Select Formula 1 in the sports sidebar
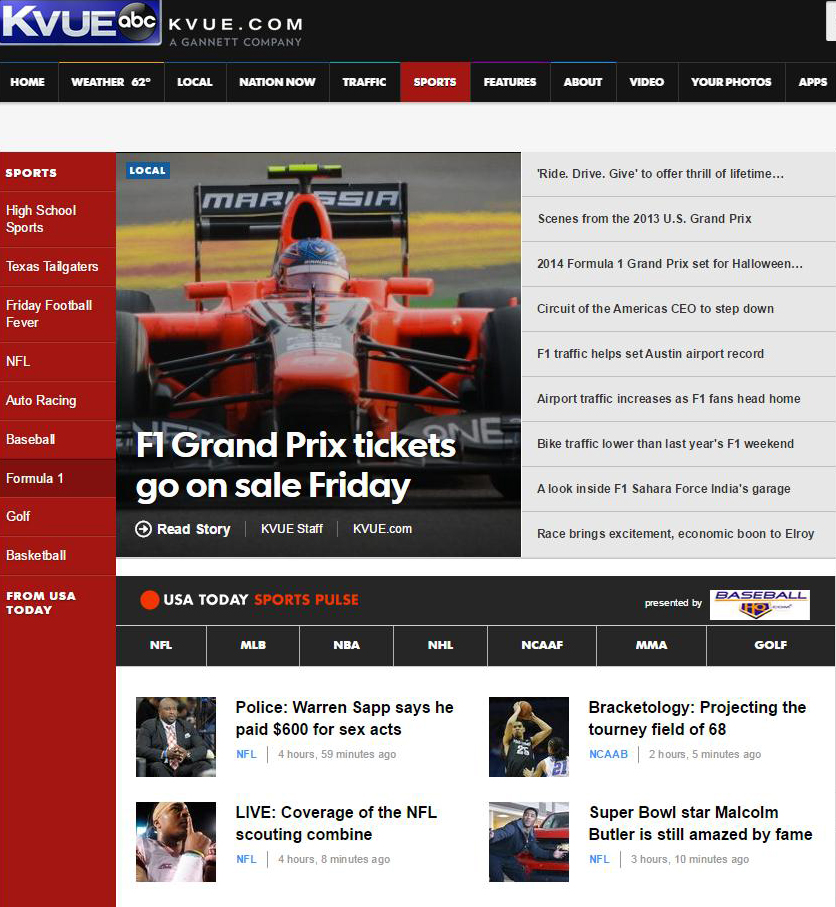Image resolution: width=836 pixels, height=907 pixels. pos(35,478)
